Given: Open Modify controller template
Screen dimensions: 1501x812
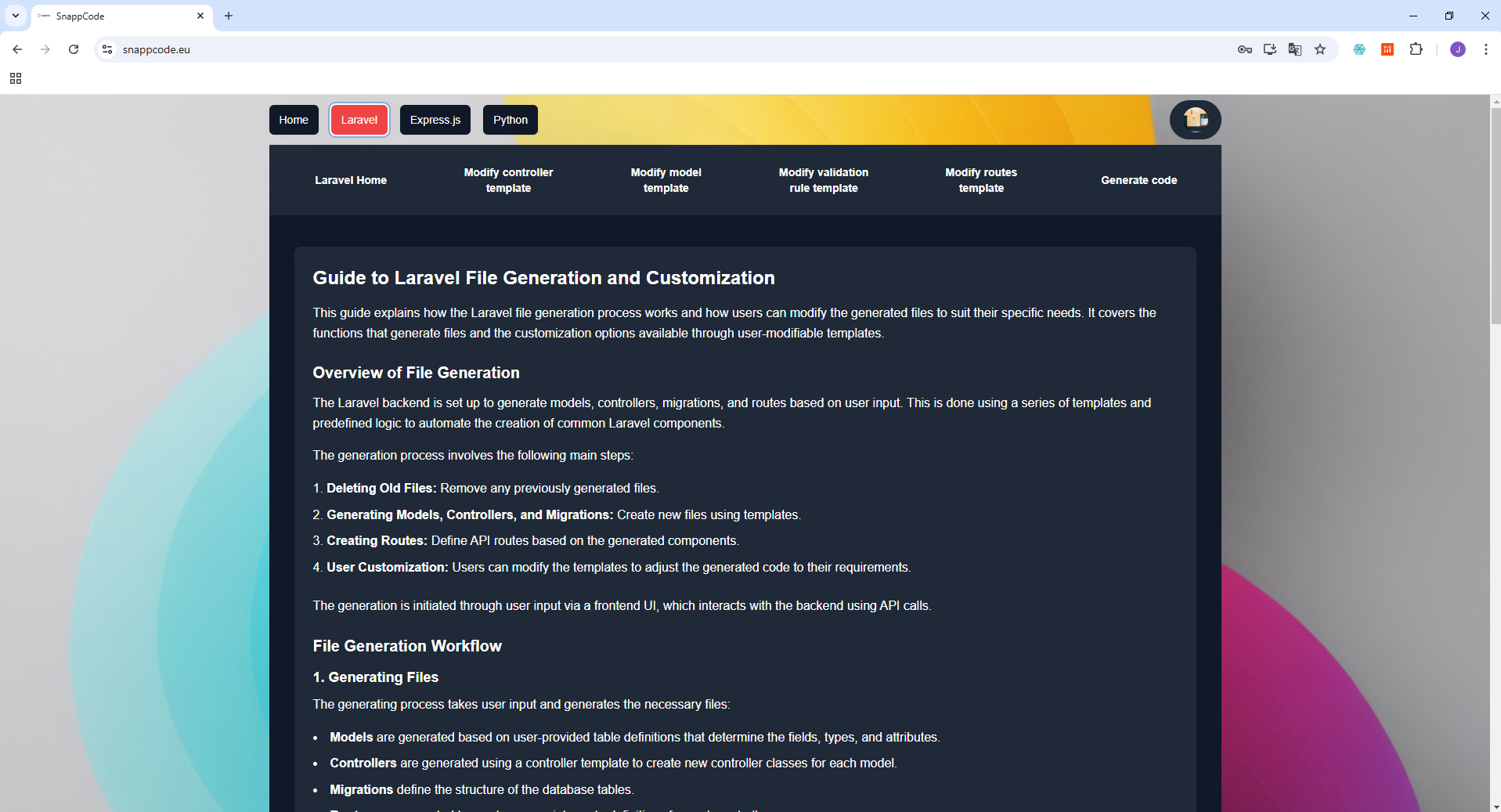Looking at the screenshot, I should (508, 180).
